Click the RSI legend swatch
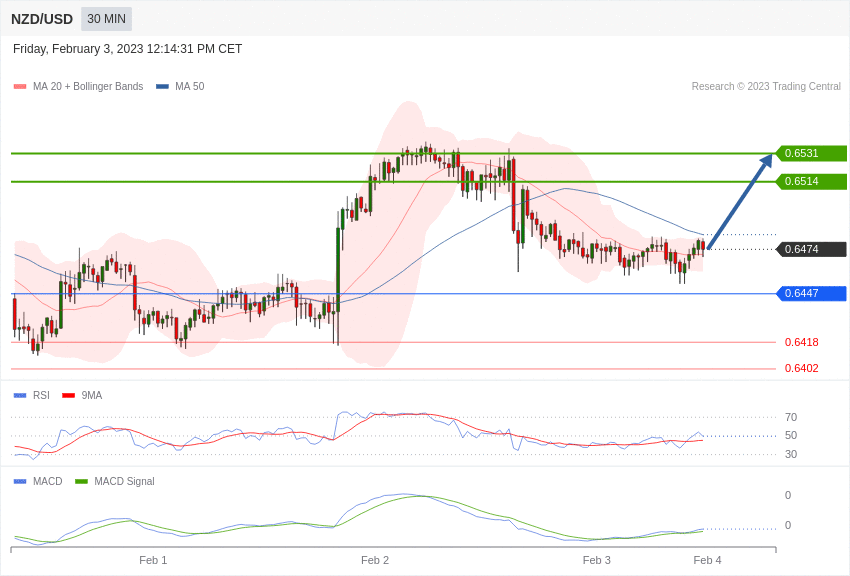850x576 pixels. 20,396
